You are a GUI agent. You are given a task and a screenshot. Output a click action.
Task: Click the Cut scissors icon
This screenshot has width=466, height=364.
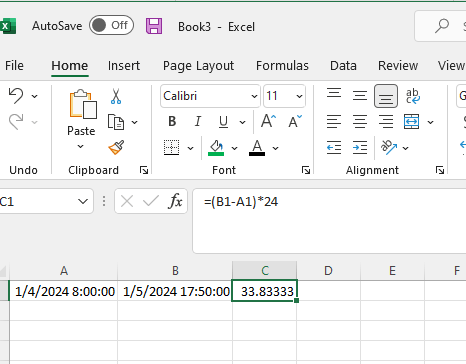(x=116, y=96)
